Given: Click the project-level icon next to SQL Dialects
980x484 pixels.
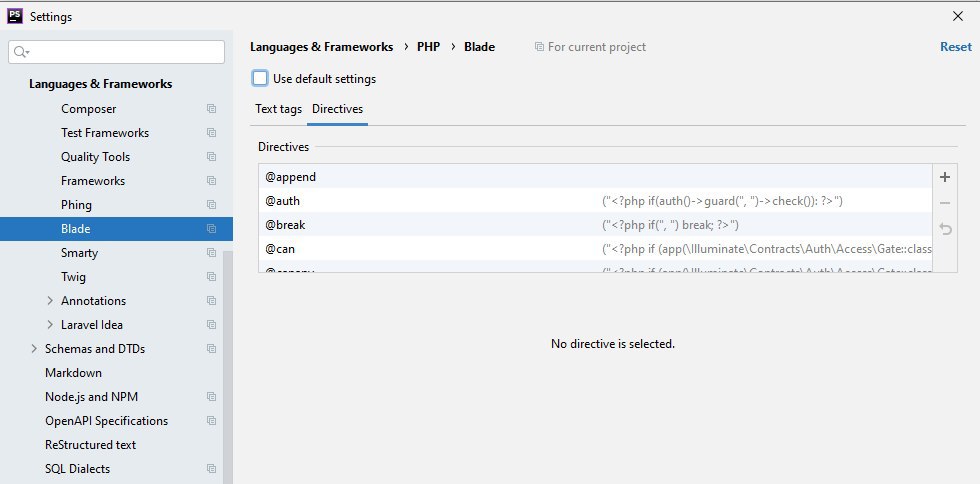Looking at the screenshot, I should click(x=211, y=469).
